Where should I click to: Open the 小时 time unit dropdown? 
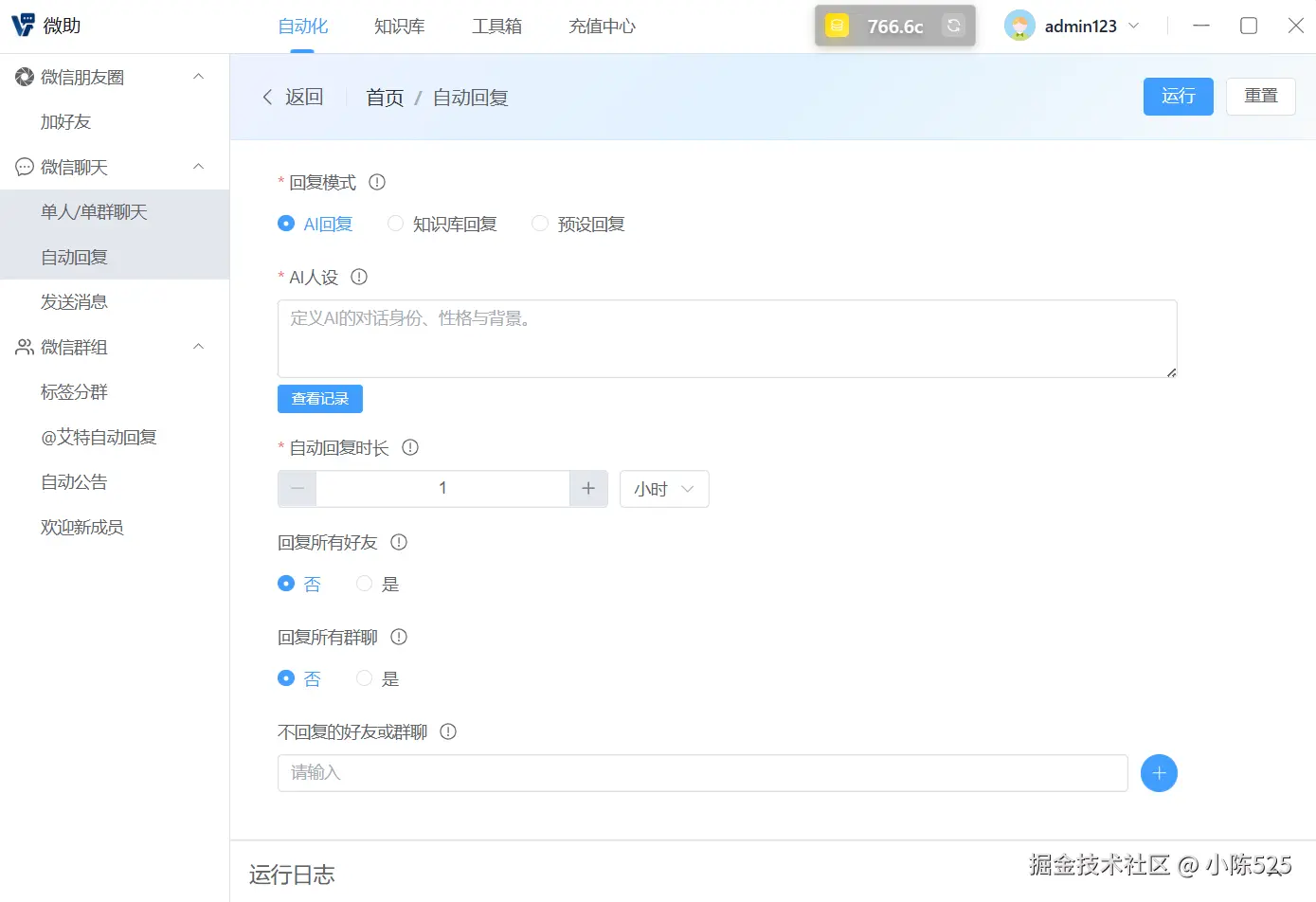pos(664,489)
